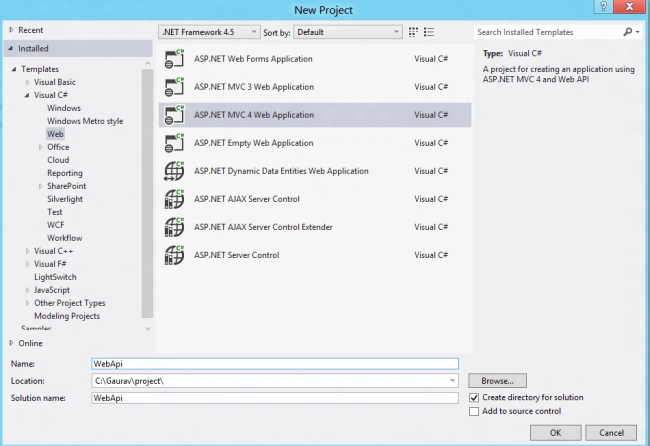Click ASP.NET Server Control template icon

click(174, 255)
